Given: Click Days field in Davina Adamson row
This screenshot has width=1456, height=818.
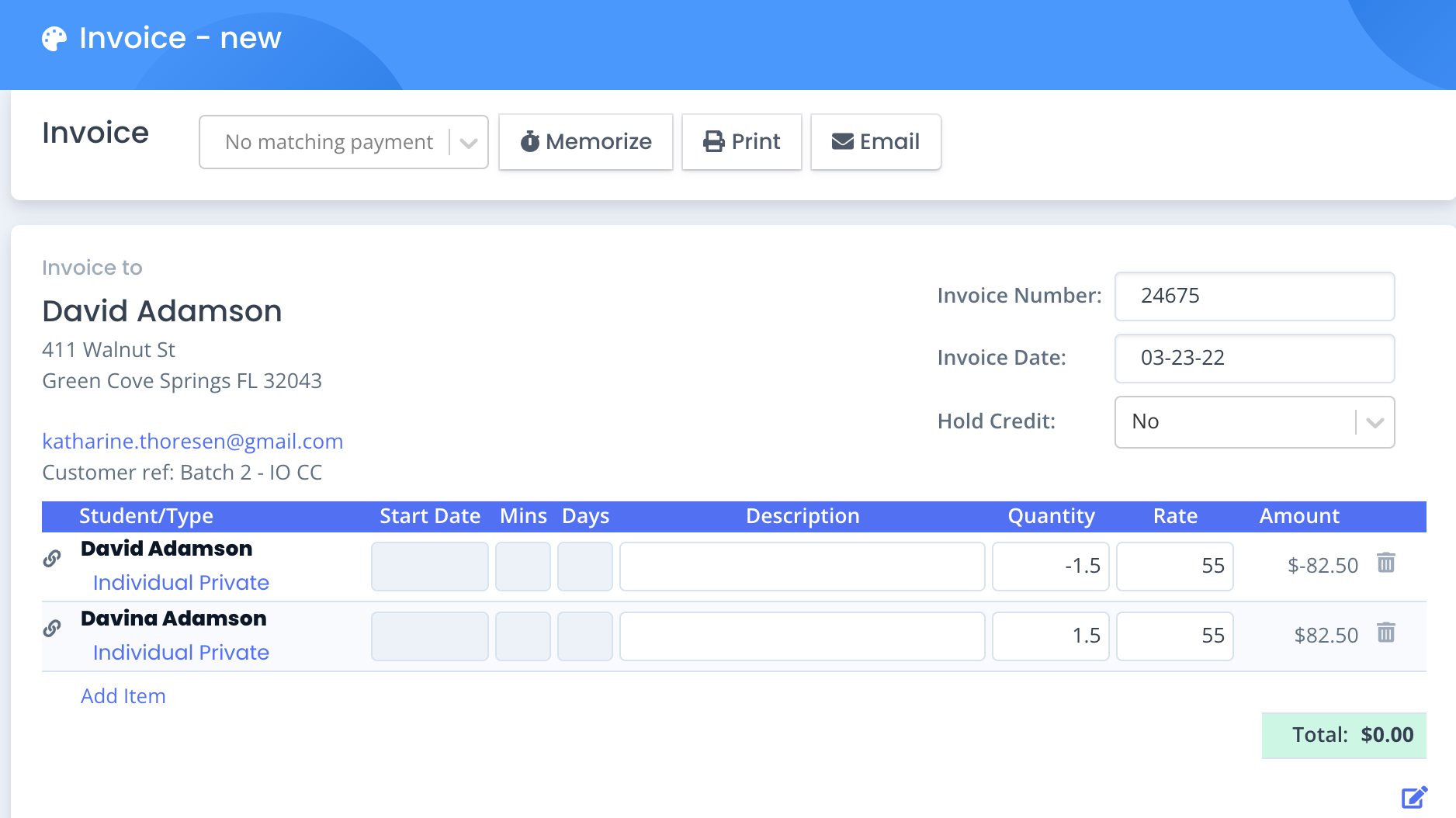Looking at the screenshot, I should point(585,636).
